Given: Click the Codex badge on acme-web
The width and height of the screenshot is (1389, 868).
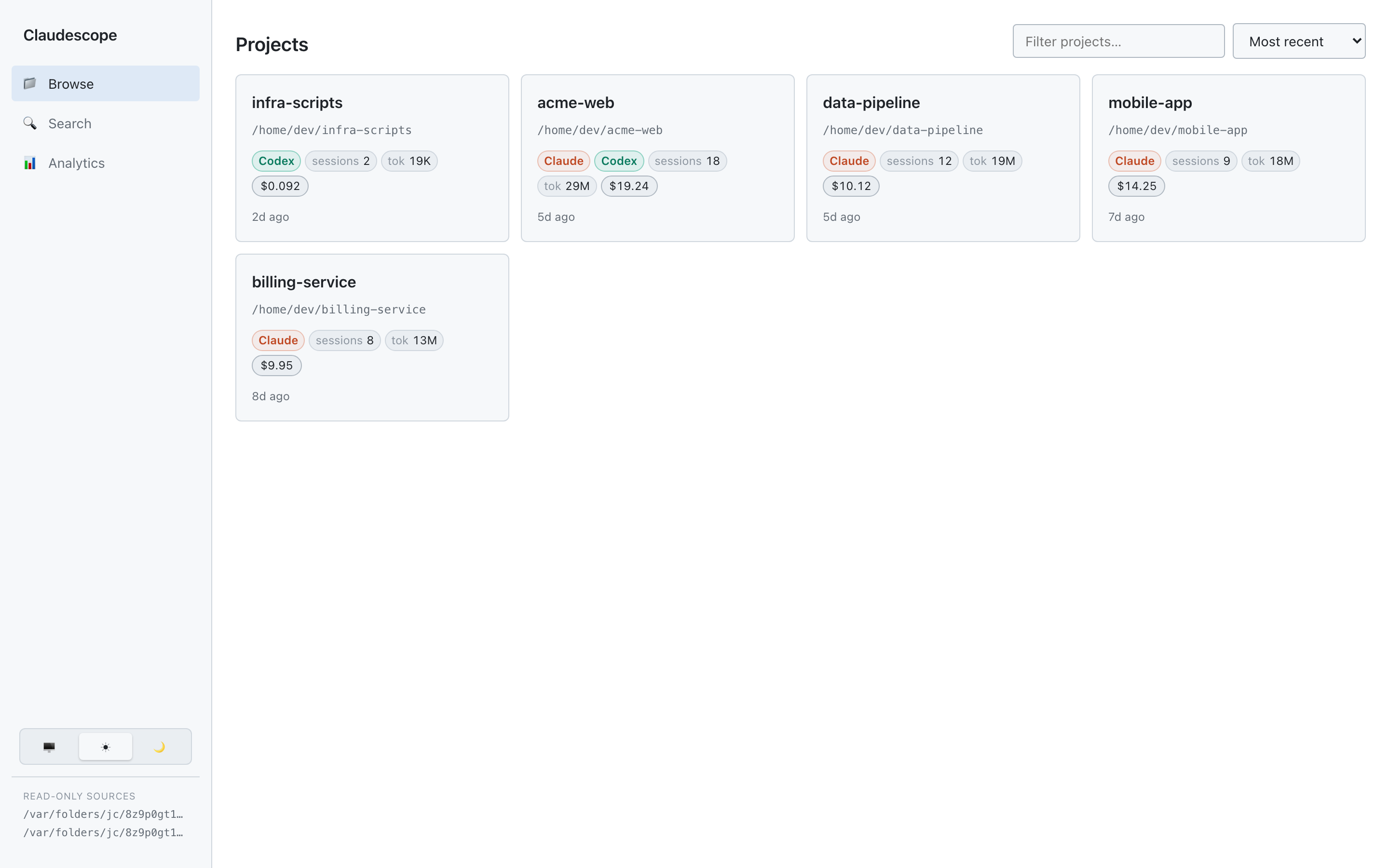Looking at the screenshot, I should pyautogui.click(x=619, y=162).
